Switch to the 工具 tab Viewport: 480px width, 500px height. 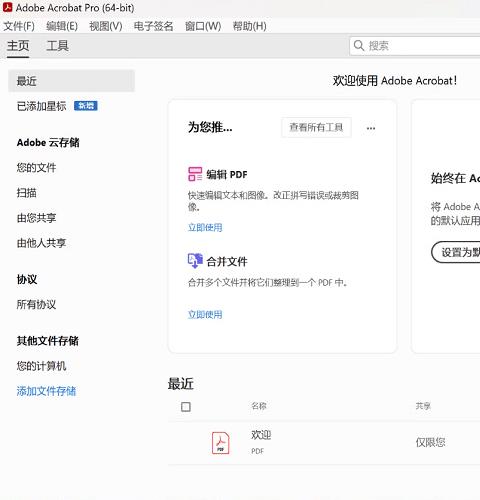point(57,46)
